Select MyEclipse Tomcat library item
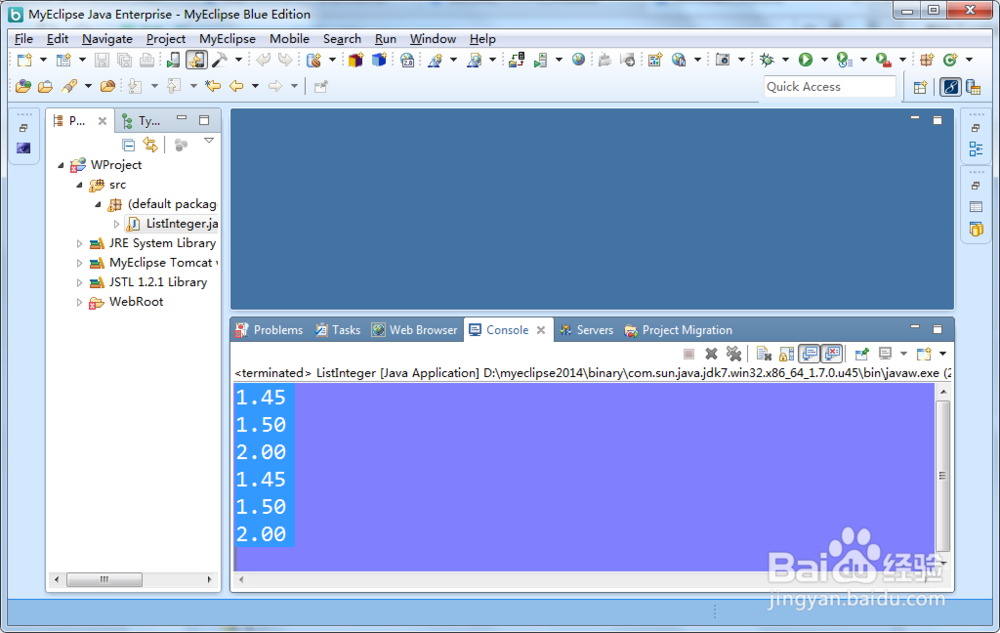The width and height of the screenshot is (1000, 633). [154, 263]
